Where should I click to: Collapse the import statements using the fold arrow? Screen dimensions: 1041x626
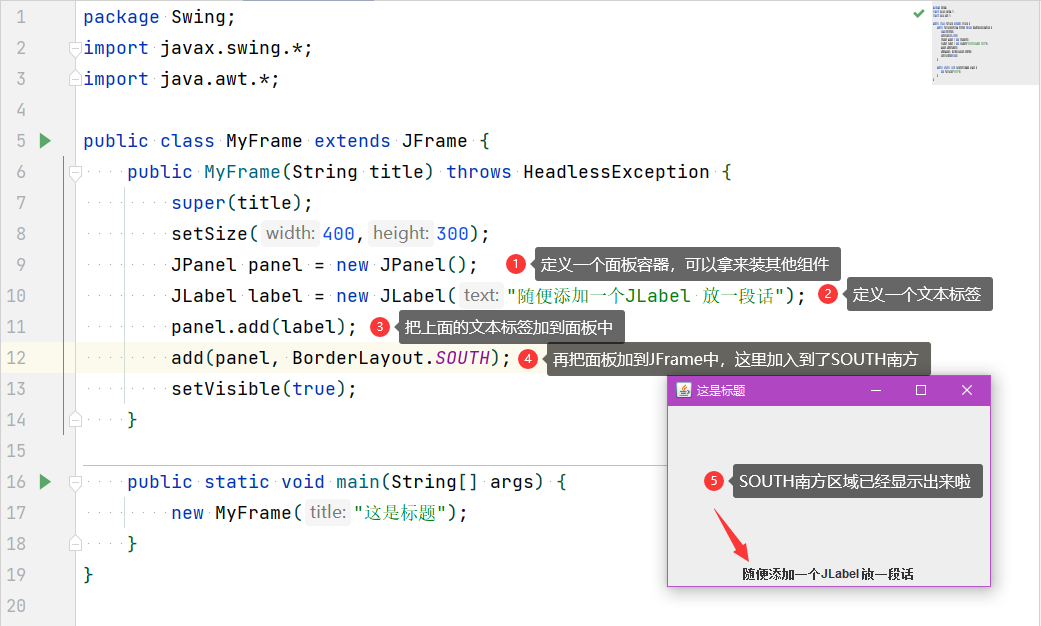pyautogui.click(x=73, y=48)
